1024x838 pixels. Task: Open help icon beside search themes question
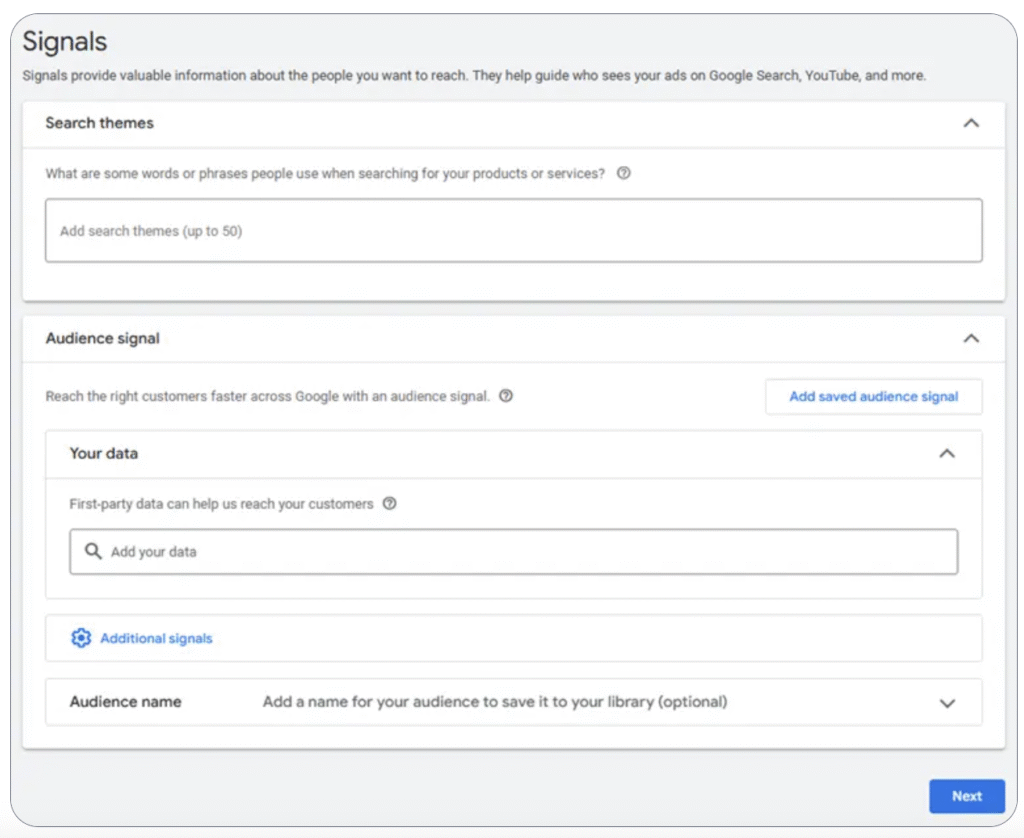pos(624,173)
